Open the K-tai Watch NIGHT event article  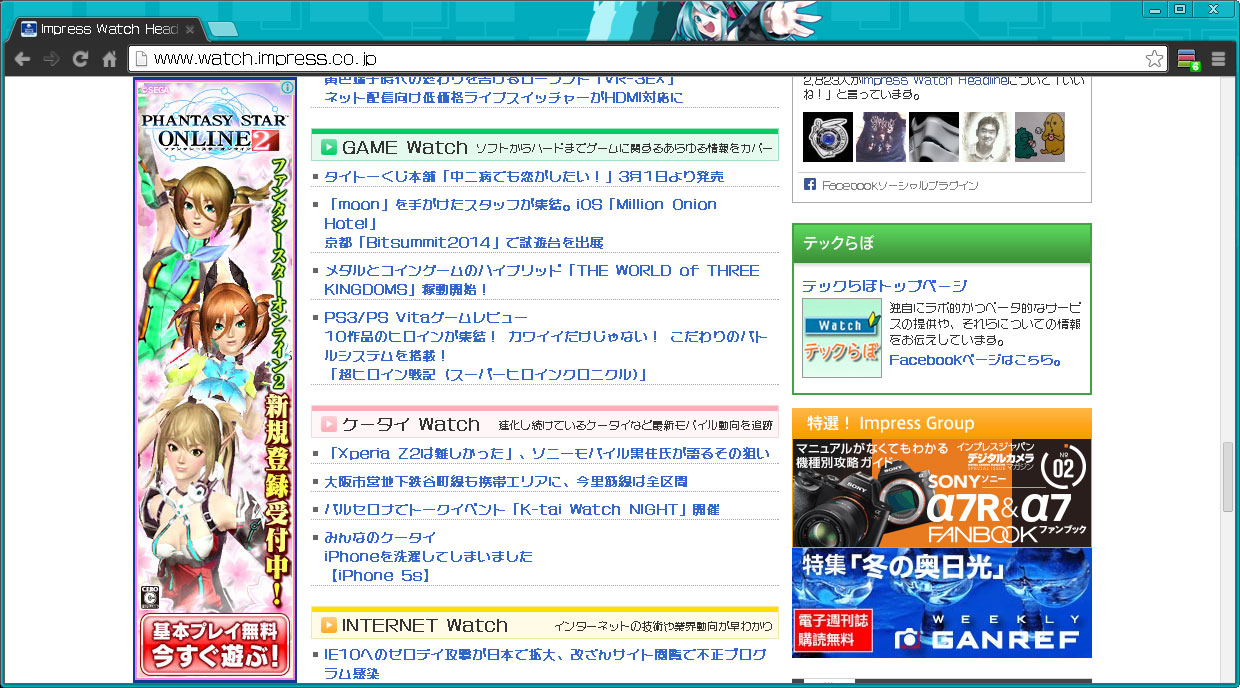pos(522,510)
